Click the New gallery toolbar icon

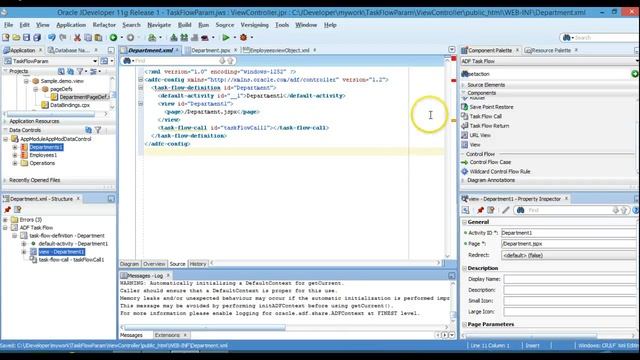pyautogui.click(x=6, y=38)
